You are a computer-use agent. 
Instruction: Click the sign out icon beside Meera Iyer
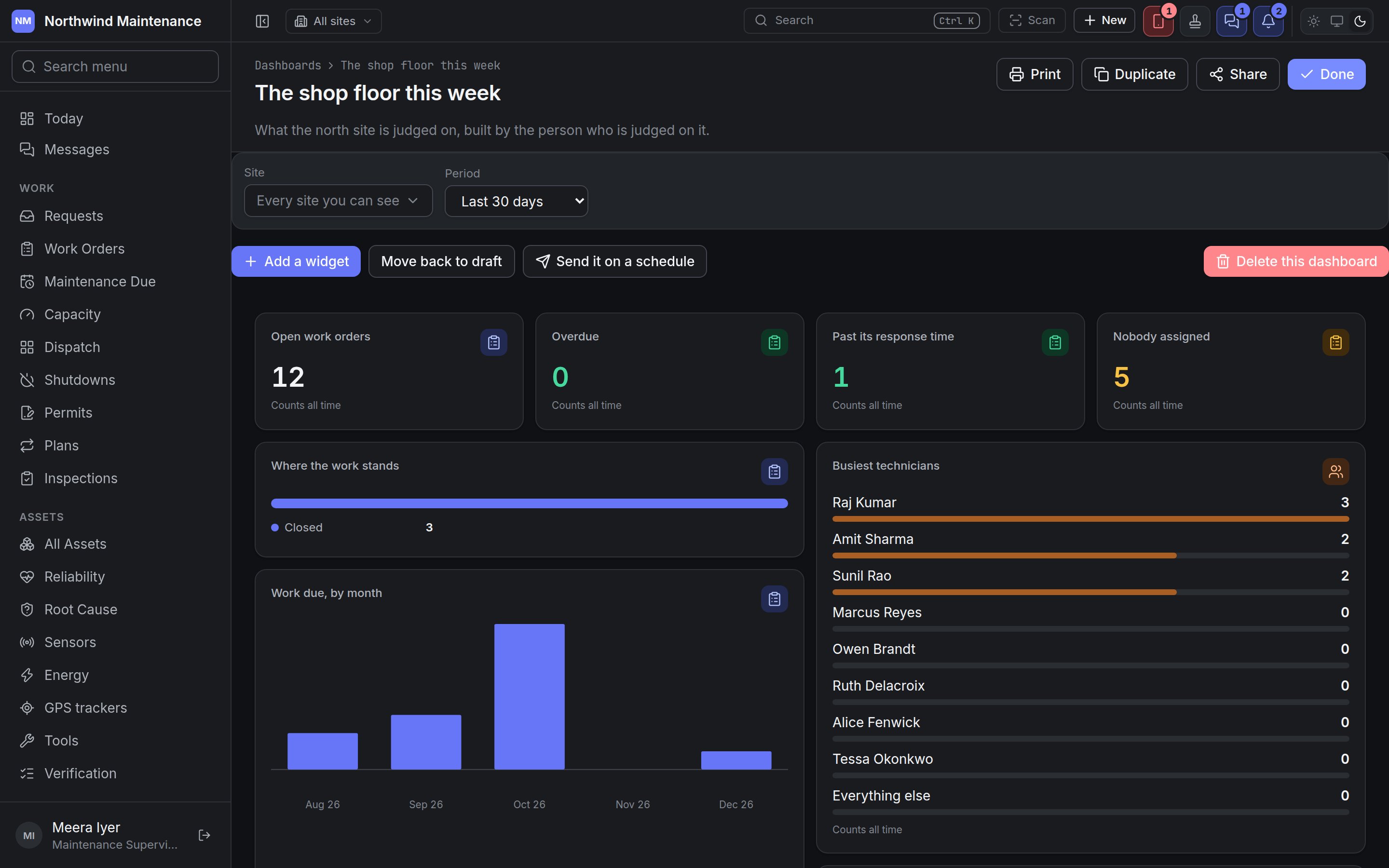tap(204, 835)
